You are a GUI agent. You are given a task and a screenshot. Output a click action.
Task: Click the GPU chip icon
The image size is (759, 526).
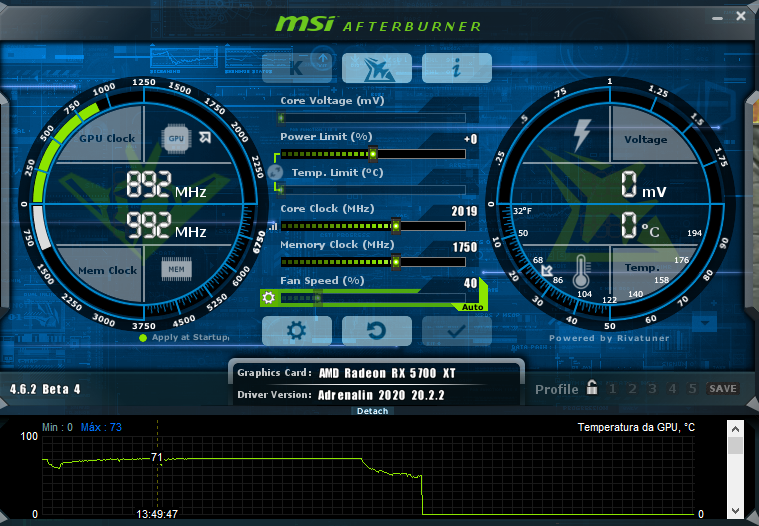click(176, 138)
